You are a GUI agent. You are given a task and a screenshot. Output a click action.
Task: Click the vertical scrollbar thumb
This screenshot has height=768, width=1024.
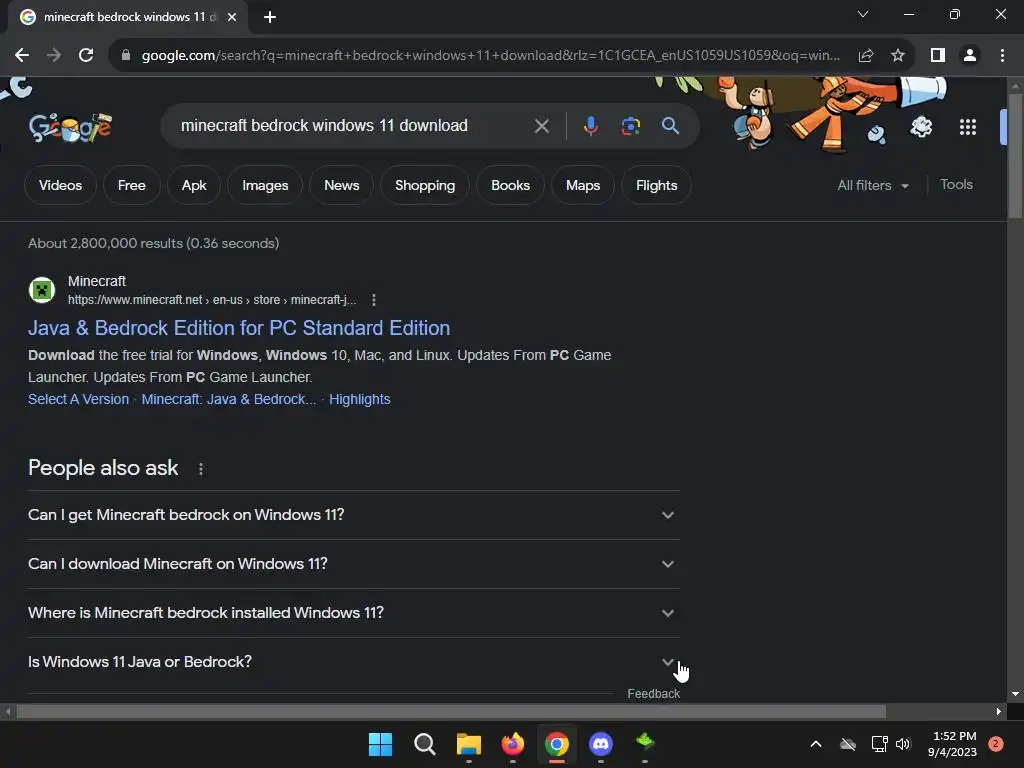pos(1015,155)
